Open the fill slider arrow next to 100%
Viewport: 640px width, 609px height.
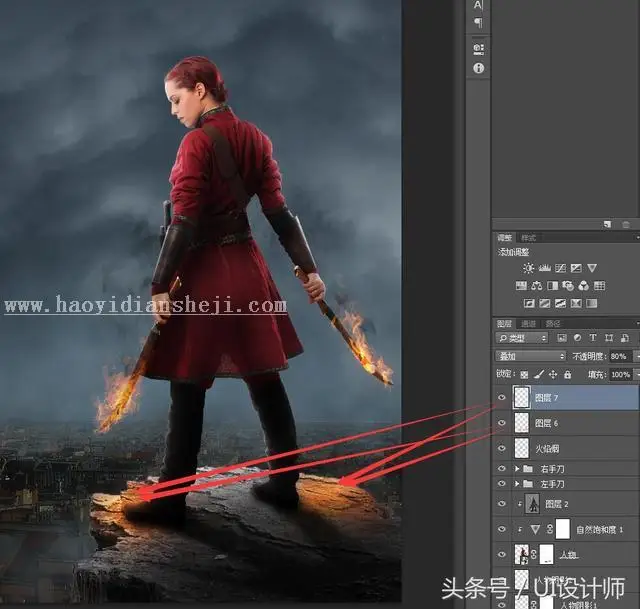[636, 374]
